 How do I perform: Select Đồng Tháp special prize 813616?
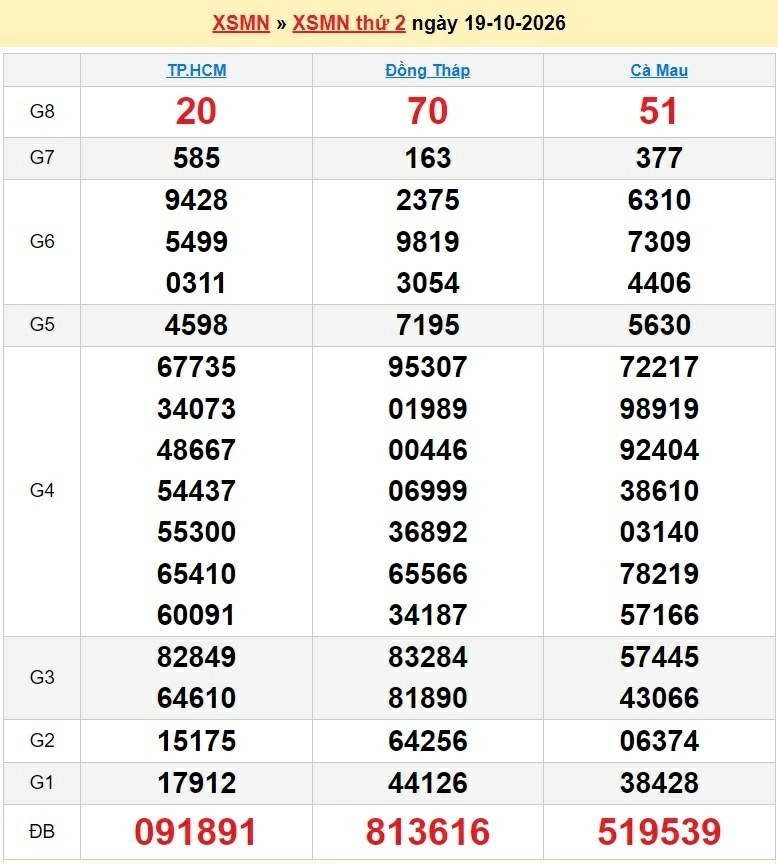pyautogui.click(x=428, y=831)
